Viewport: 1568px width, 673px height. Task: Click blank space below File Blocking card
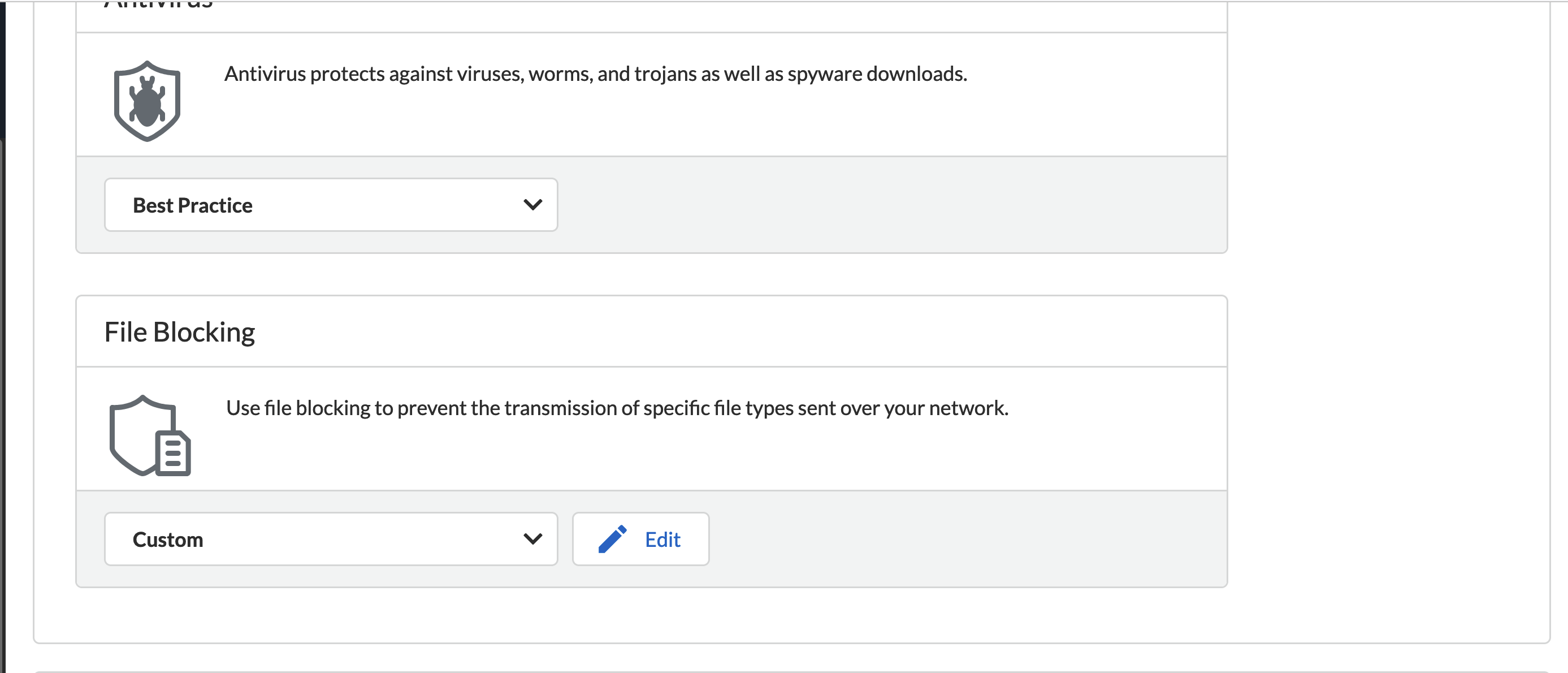click(651, 615)
